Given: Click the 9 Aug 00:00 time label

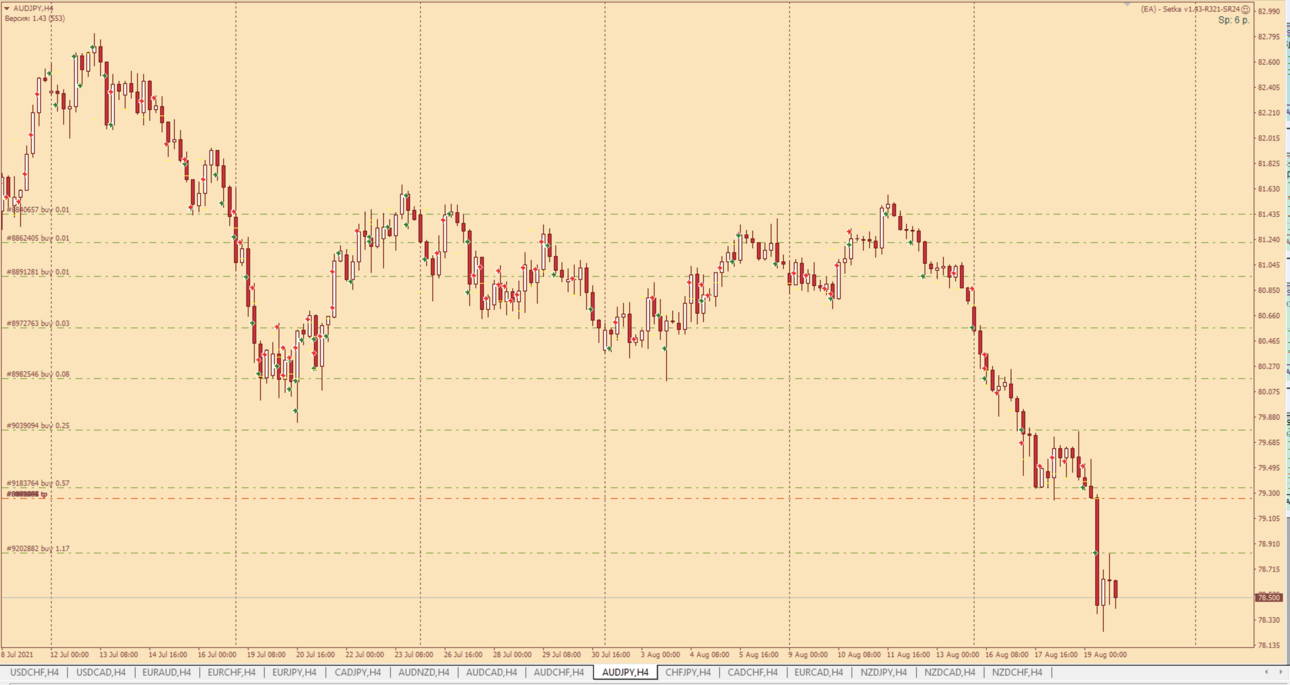Looking at the screenshot, I should point(809,655).
